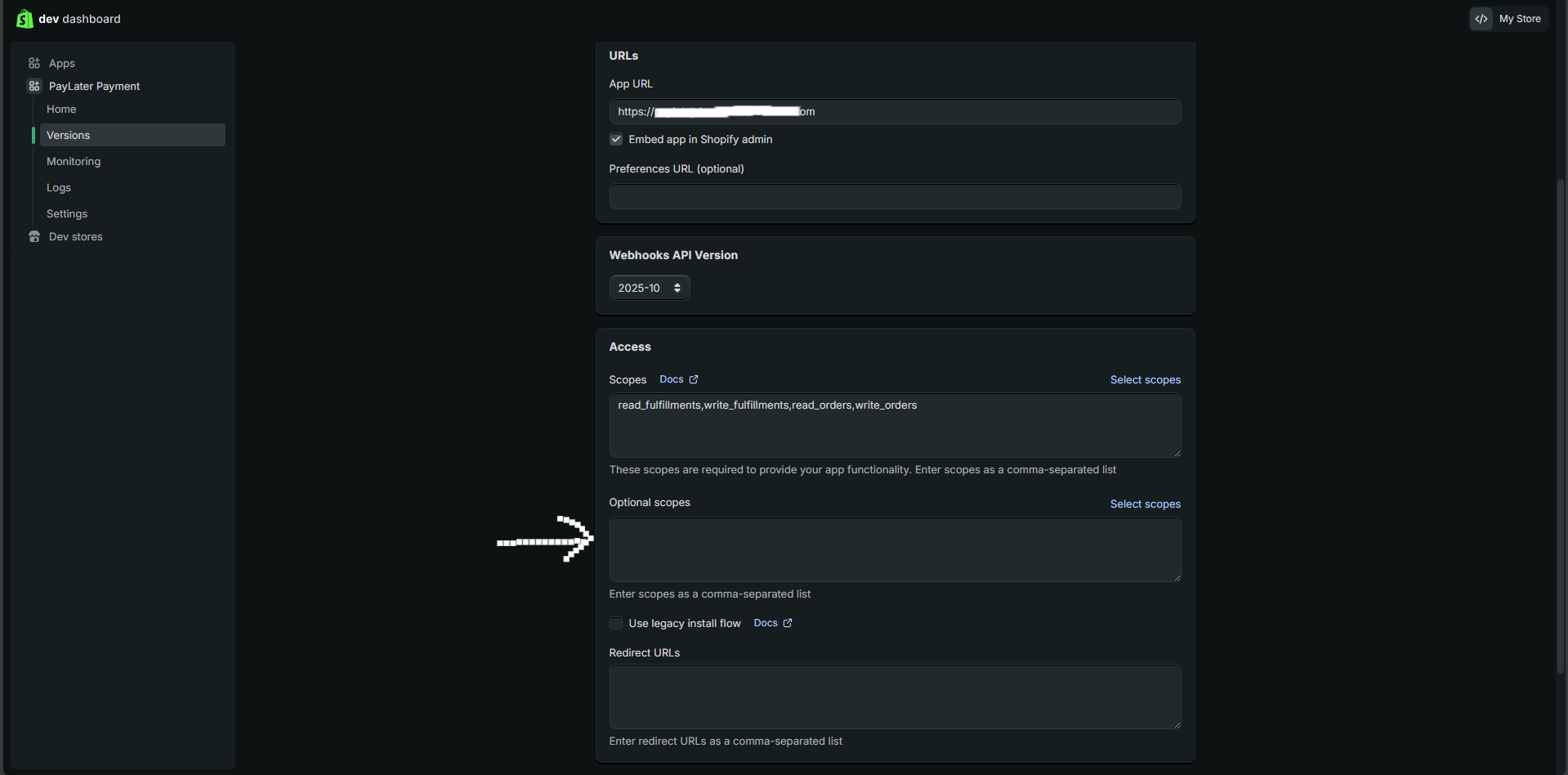
Task: Enable Use legacy install flow checkbox
Action: (616, 624)
